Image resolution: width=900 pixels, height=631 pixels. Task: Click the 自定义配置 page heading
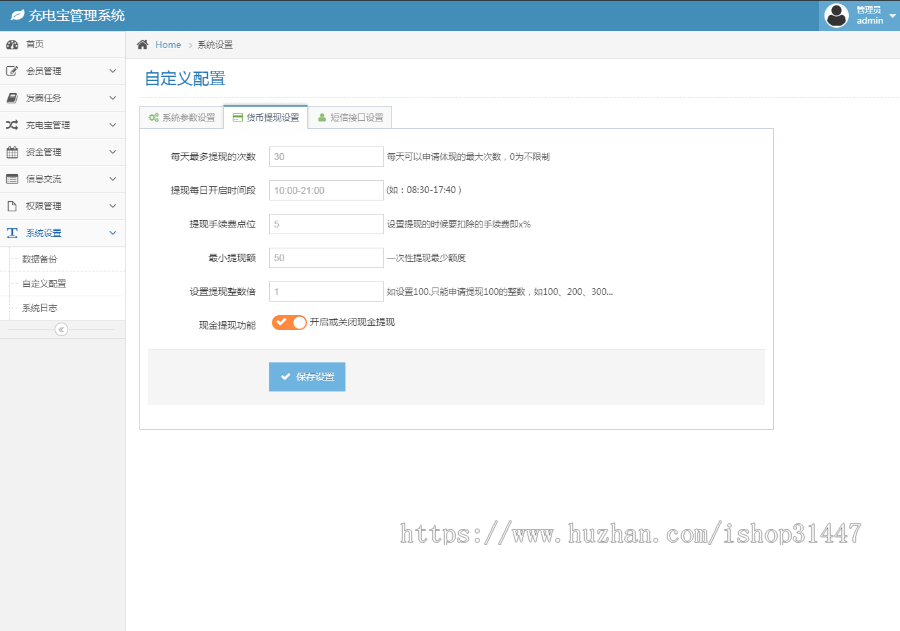pyautogui.click(x=185, y=79)
